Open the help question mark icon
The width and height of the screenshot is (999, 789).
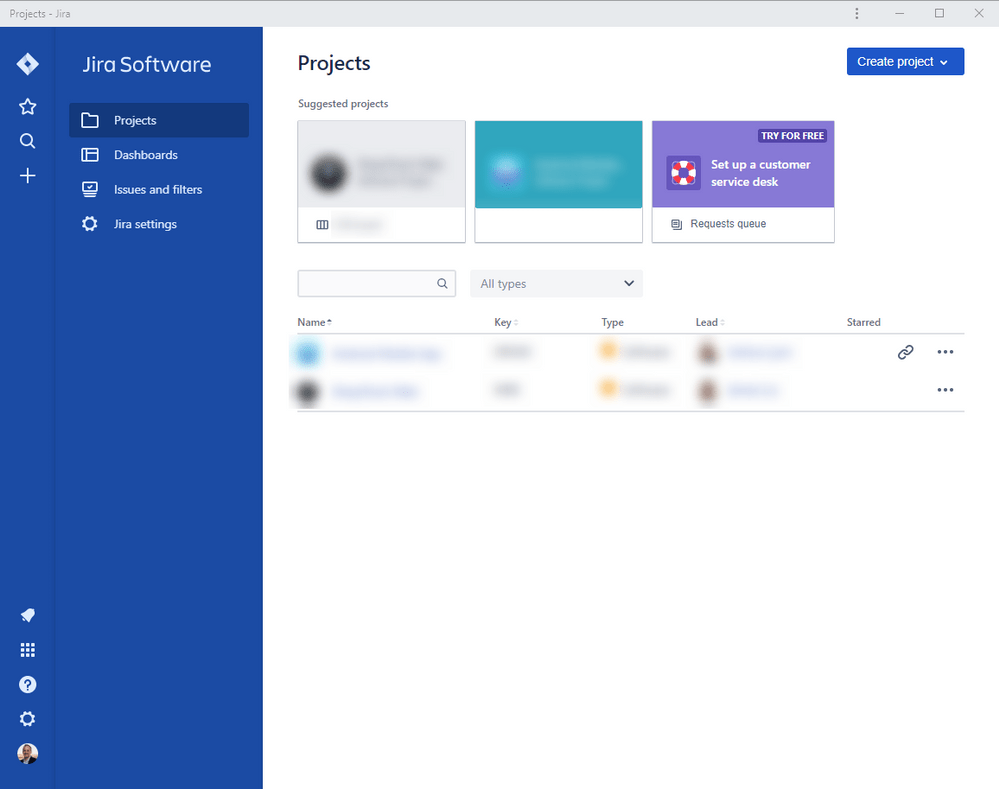(27, 684)
